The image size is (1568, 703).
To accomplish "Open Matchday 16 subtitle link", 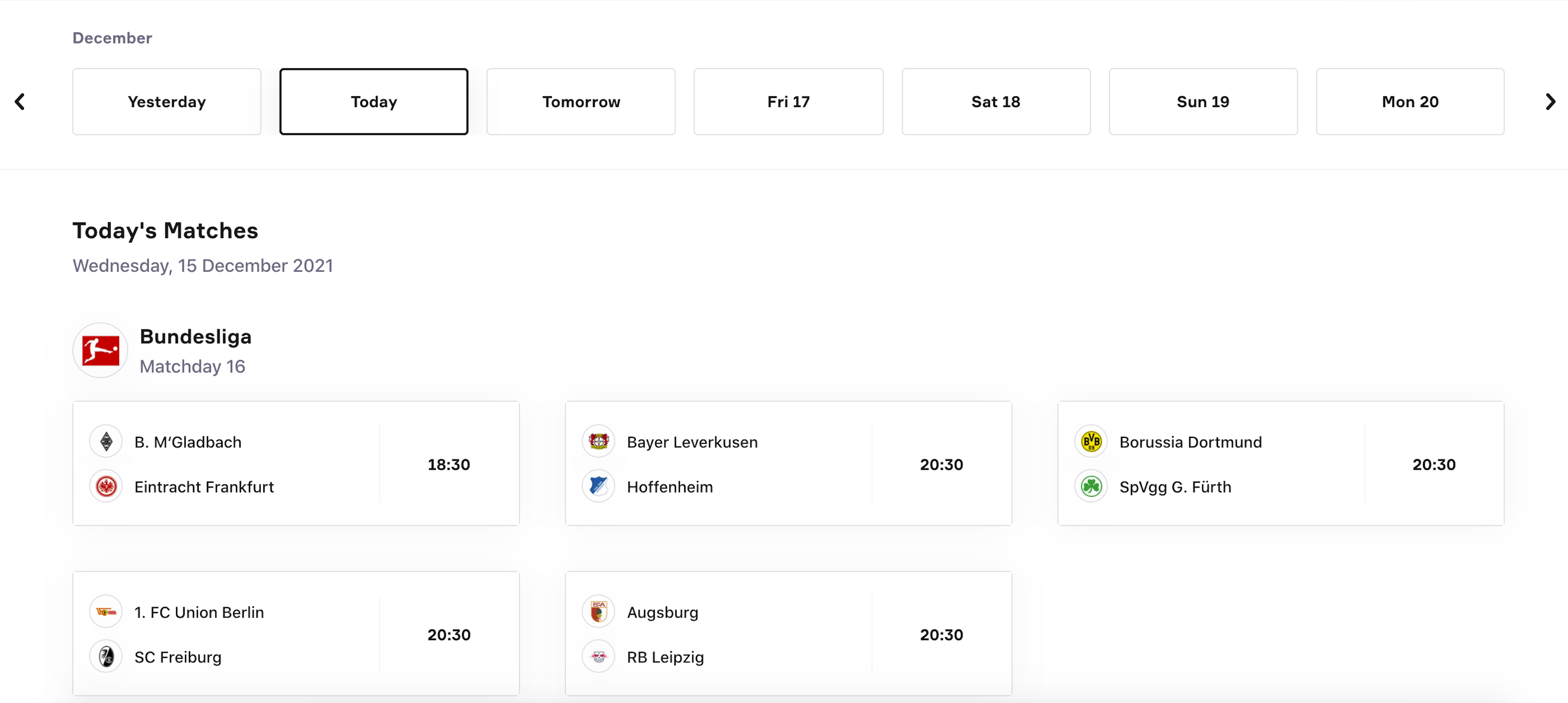I will coord(192,366).
